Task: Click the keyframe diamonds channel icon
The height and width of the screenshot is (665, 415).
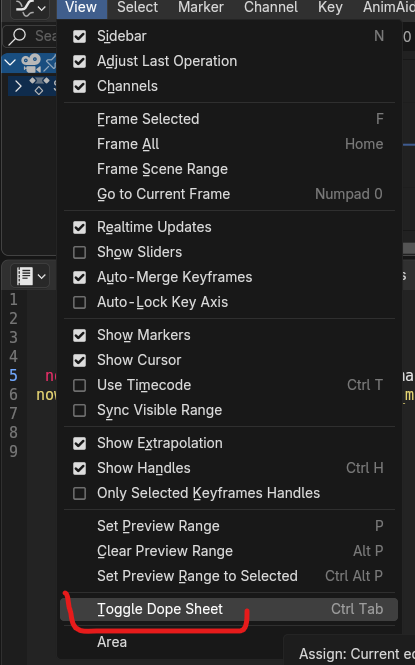Action: tap(39, 86)
